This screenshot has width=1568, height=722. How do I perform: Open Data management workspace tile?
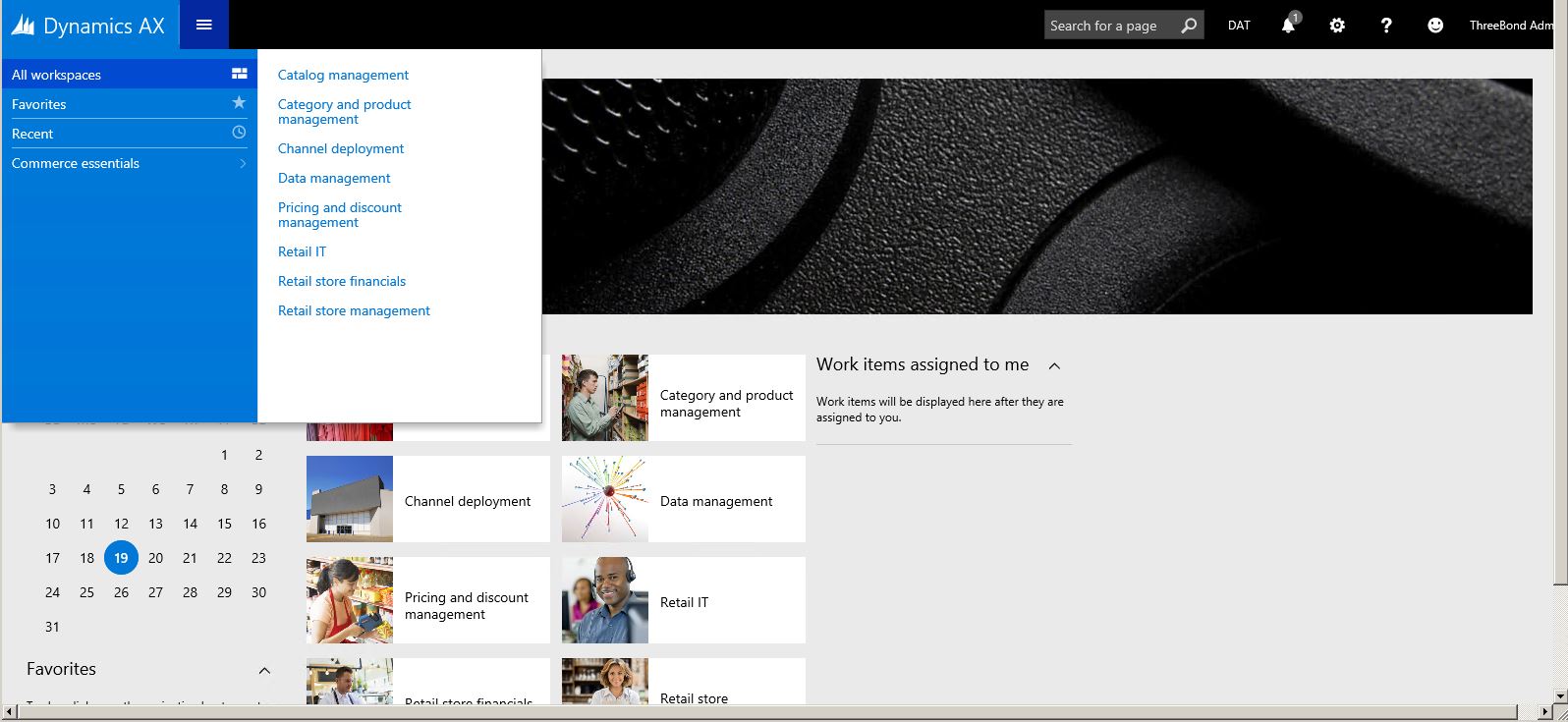(684, 499)
